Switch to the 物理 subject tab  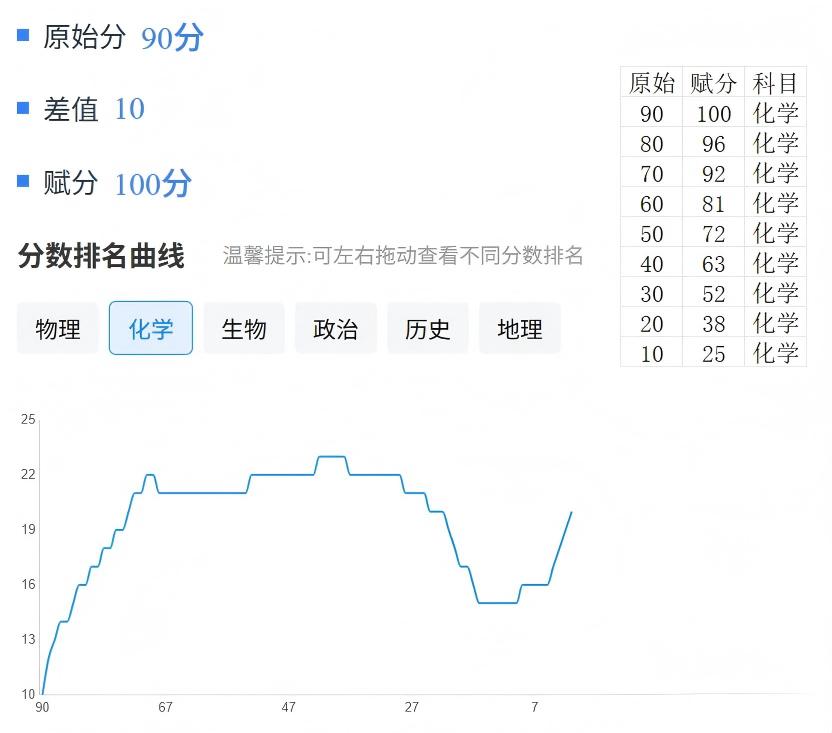point(58,329)
